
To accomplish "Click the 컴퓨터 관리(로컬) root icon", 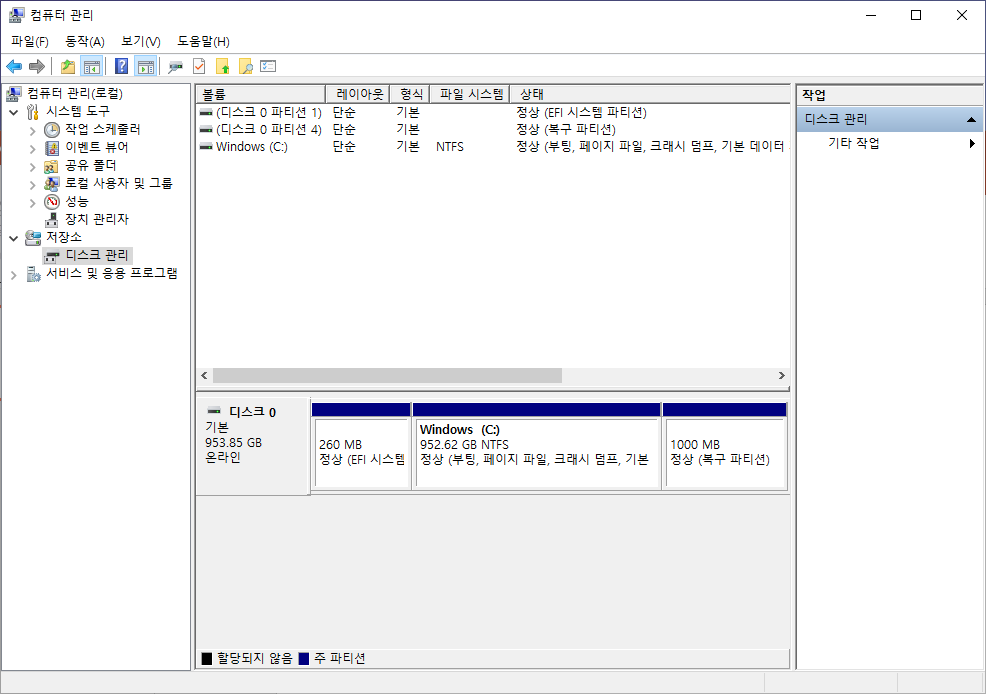I will tap(14, 94).
